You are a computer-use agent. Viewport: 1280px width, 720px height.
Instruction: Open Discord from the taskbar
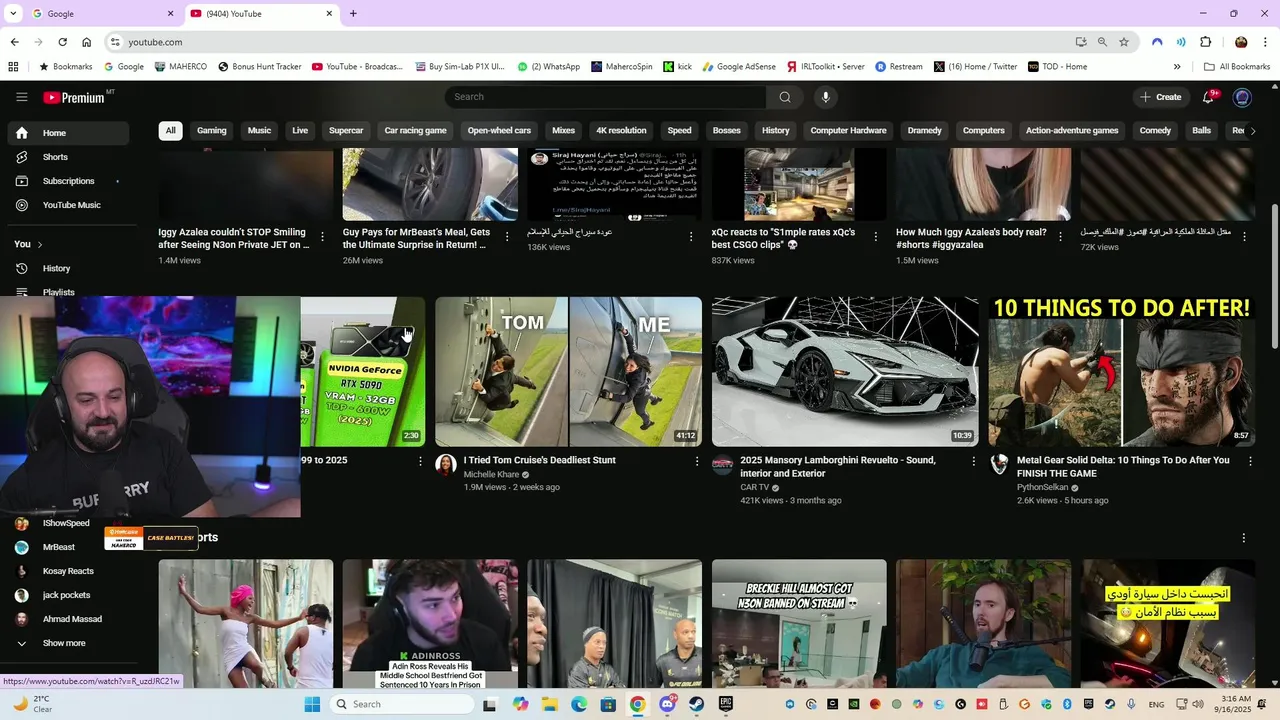pos(667,704)
